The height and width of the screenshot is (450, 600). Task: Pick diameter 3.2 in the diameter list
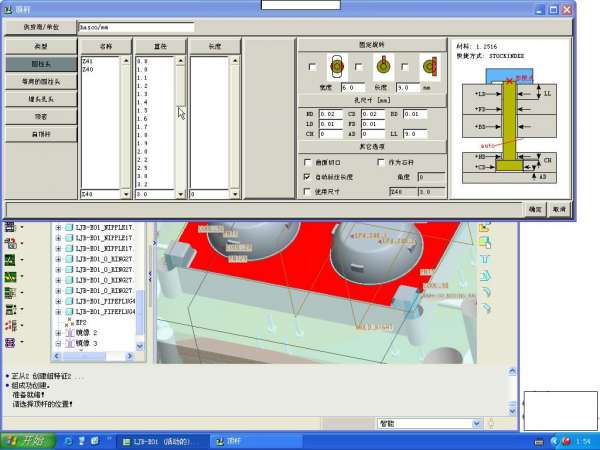142,184
